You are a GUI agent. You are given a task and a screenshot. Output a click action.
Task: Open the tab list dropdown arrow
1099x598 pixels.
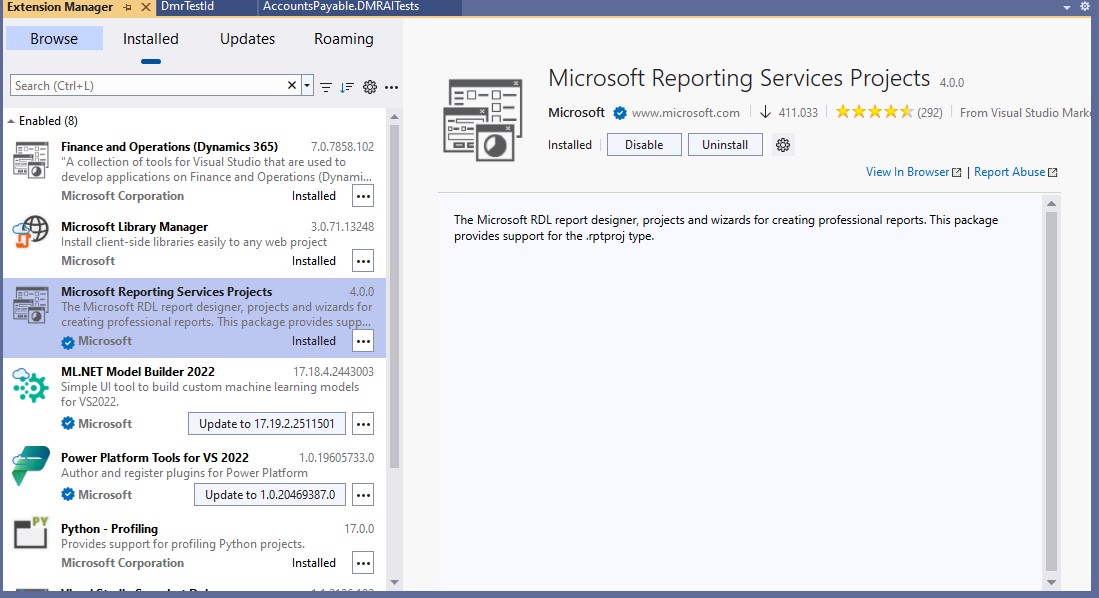1067,7
